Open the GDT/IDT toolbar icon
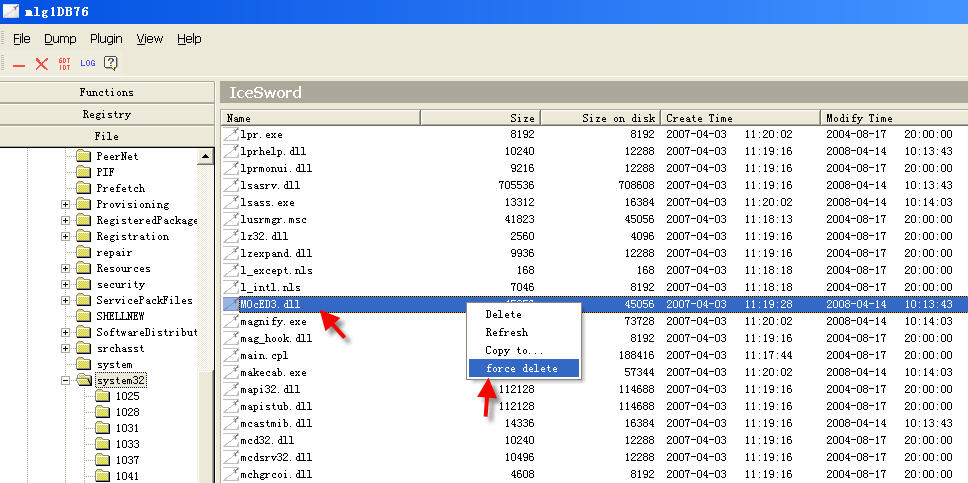The width and height of the screenshot is (968, 483). point(64,63)
